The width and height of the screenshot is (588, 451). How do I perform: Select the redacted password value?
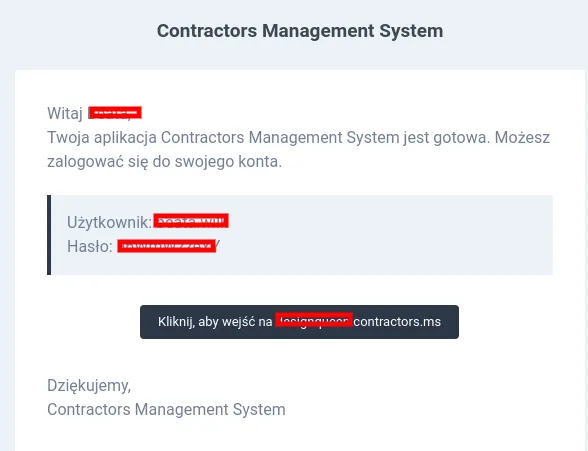point(166,246)
